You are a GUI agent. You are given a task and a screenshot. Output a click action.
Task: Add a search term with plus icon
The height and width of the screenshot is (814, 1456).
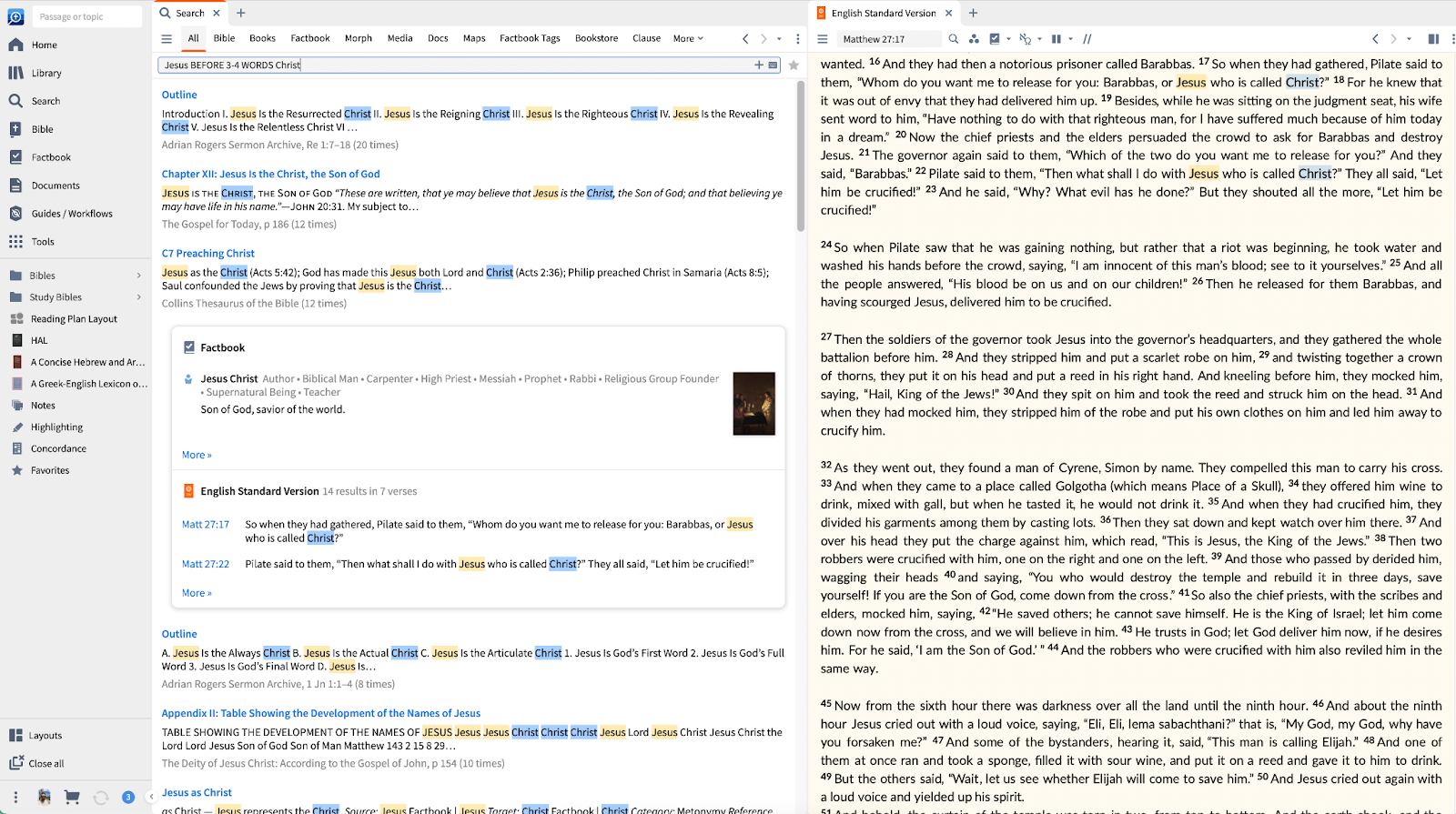[759, 65]
